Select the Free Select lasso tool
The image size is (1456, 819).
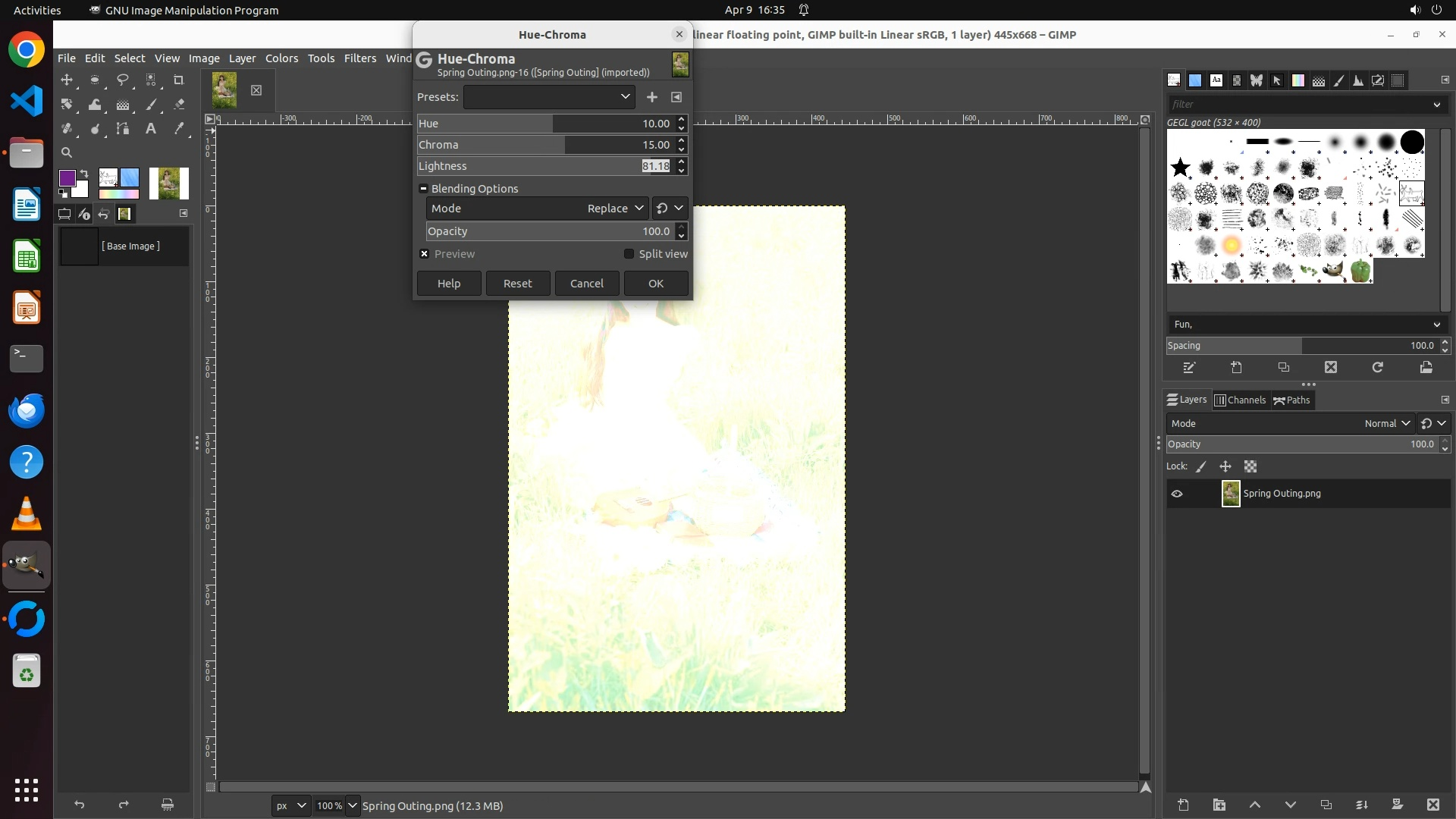pyautogui.click(x=123, y=80)
